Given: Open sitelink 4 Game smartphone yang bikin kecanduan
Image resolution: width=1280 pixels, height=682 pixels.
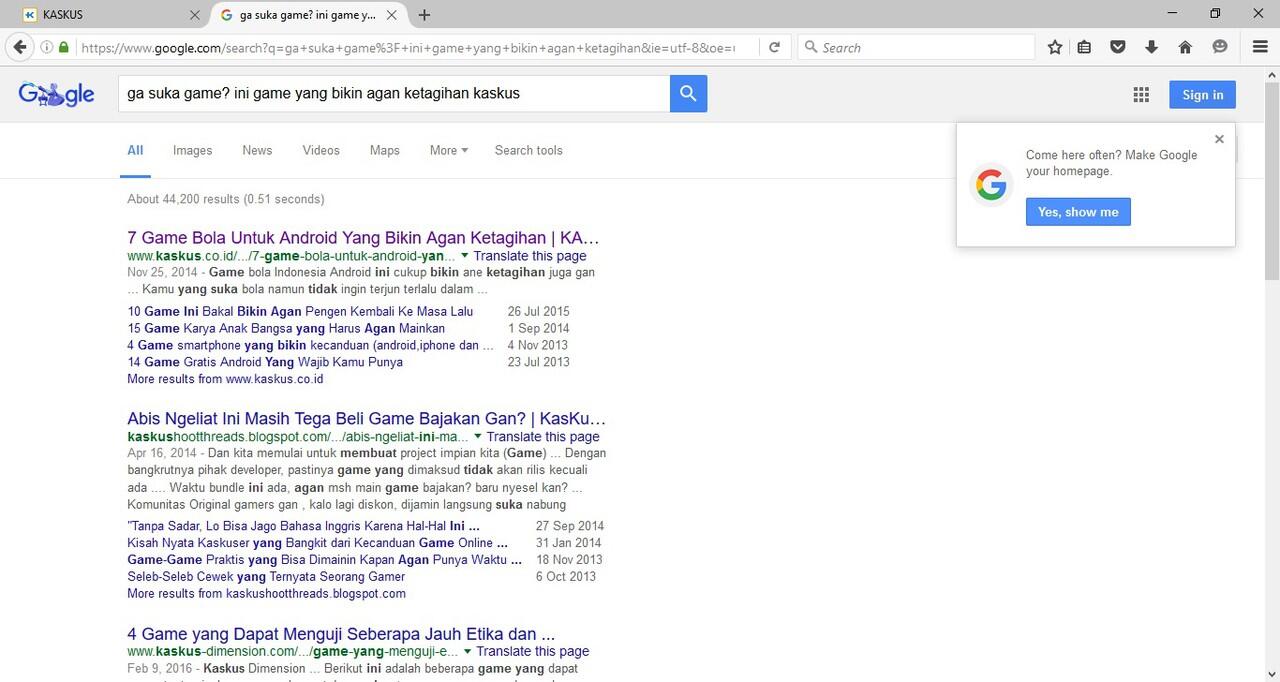Looking at the screenshot, I should (x=310, y=345).
